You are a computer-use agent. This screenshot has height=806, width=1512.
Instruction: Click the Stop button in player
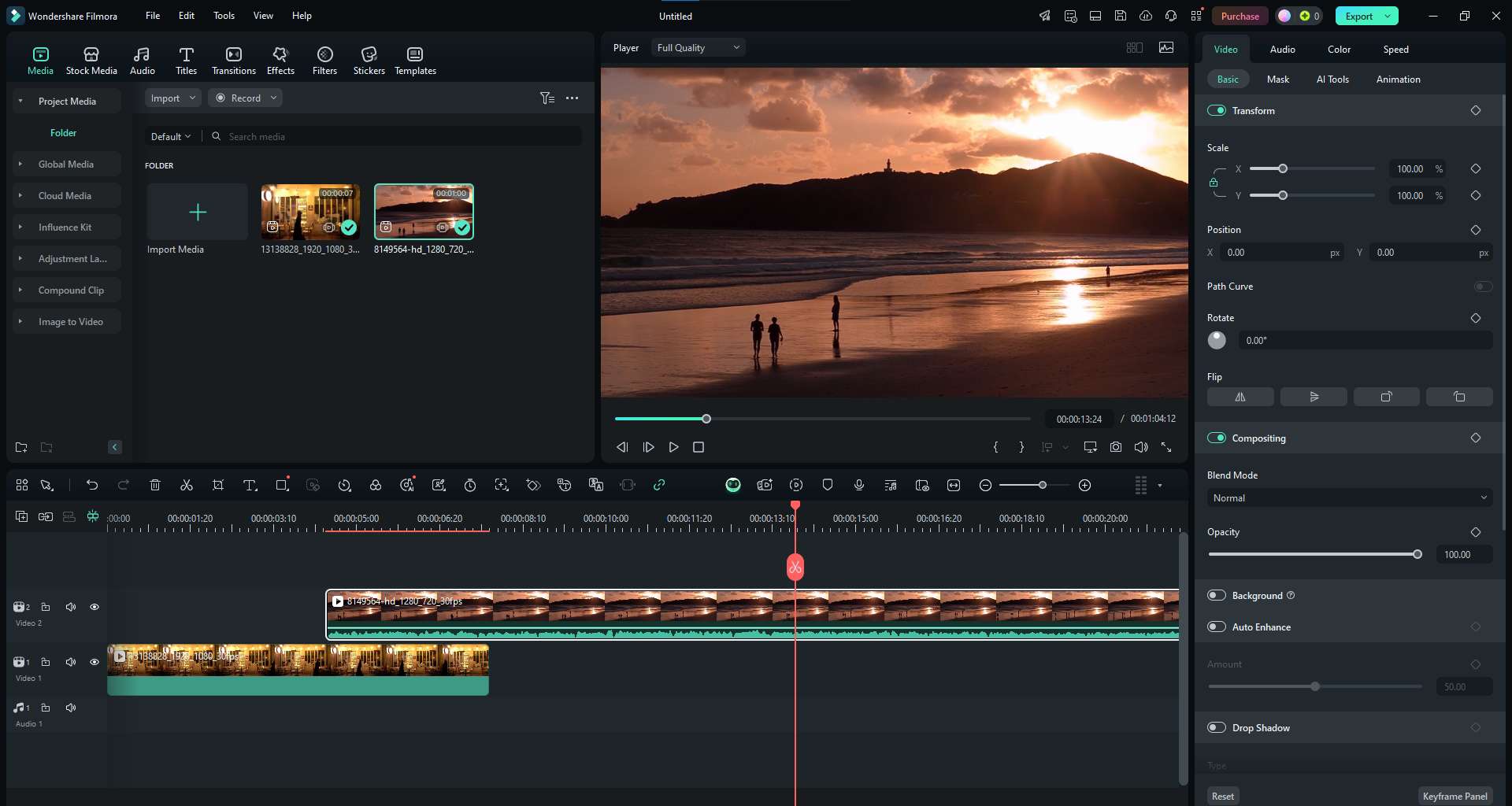[x=699, y=447]
